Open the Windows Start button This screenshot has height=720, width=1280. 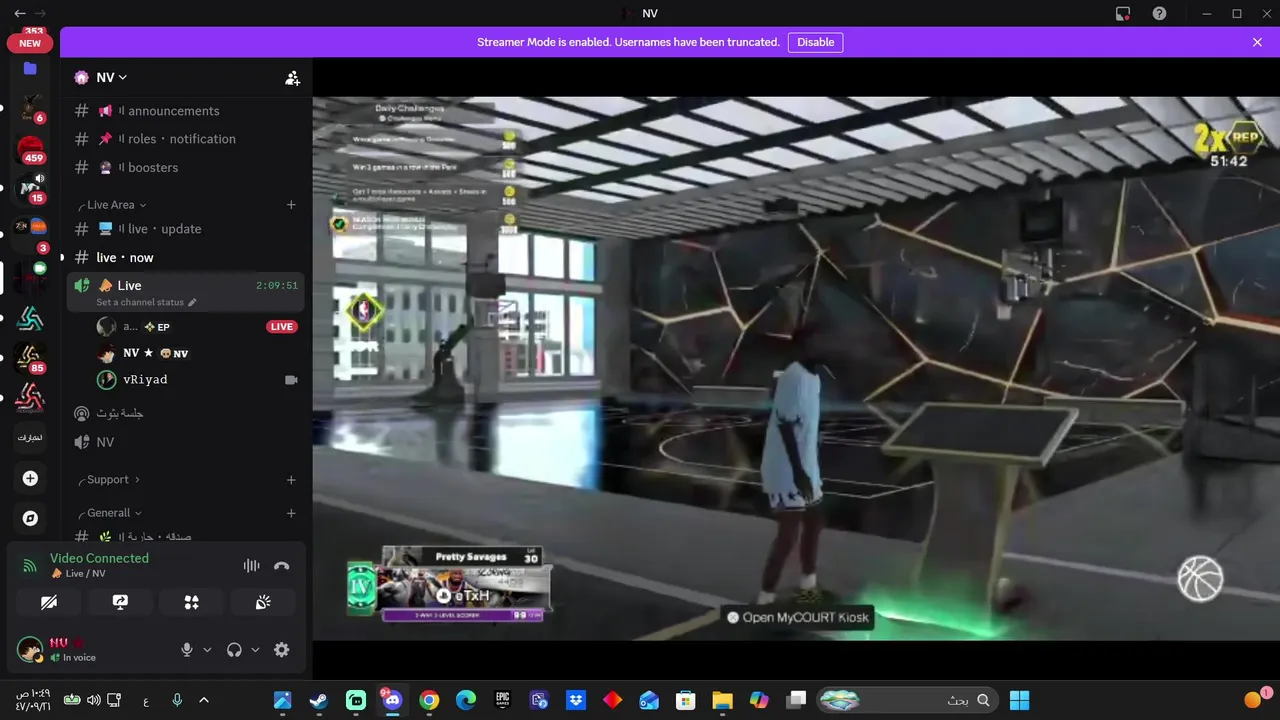pos(1019,700)
